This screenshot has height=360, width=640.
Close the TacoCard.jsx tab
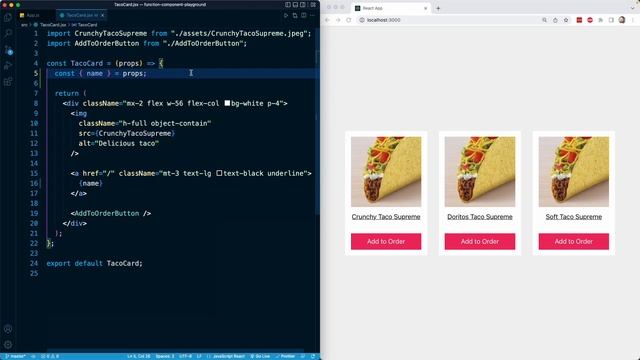tap(102, 16)
